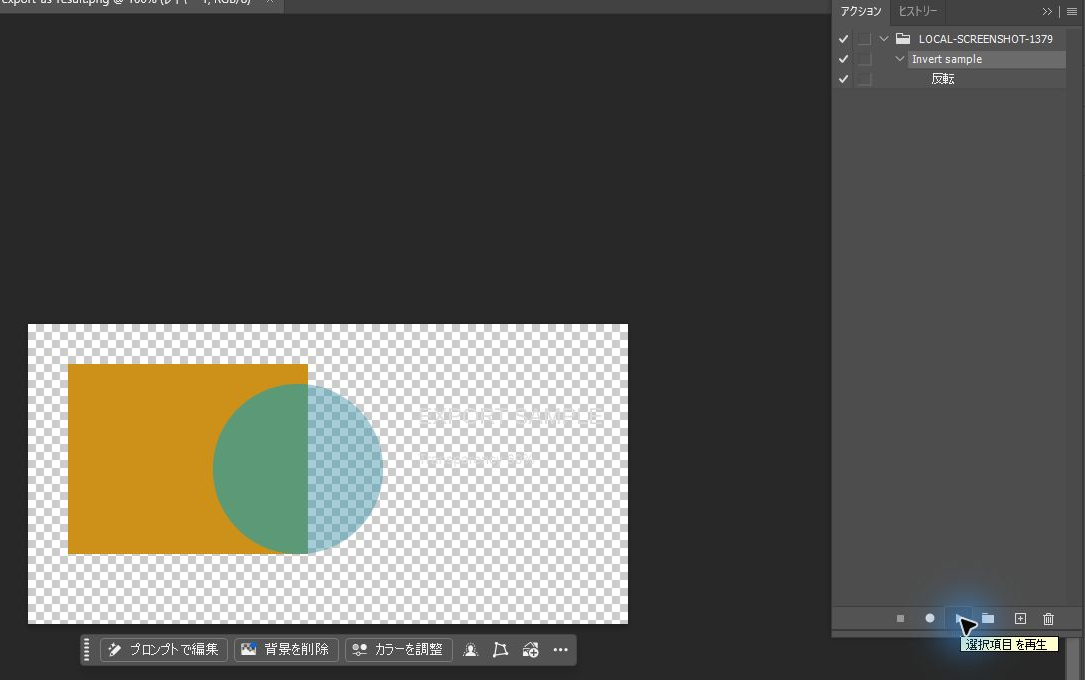Viewport: 1085px width, 680px height.
Task: Select the 反転 action step
Action: click(x=942, y=79)
